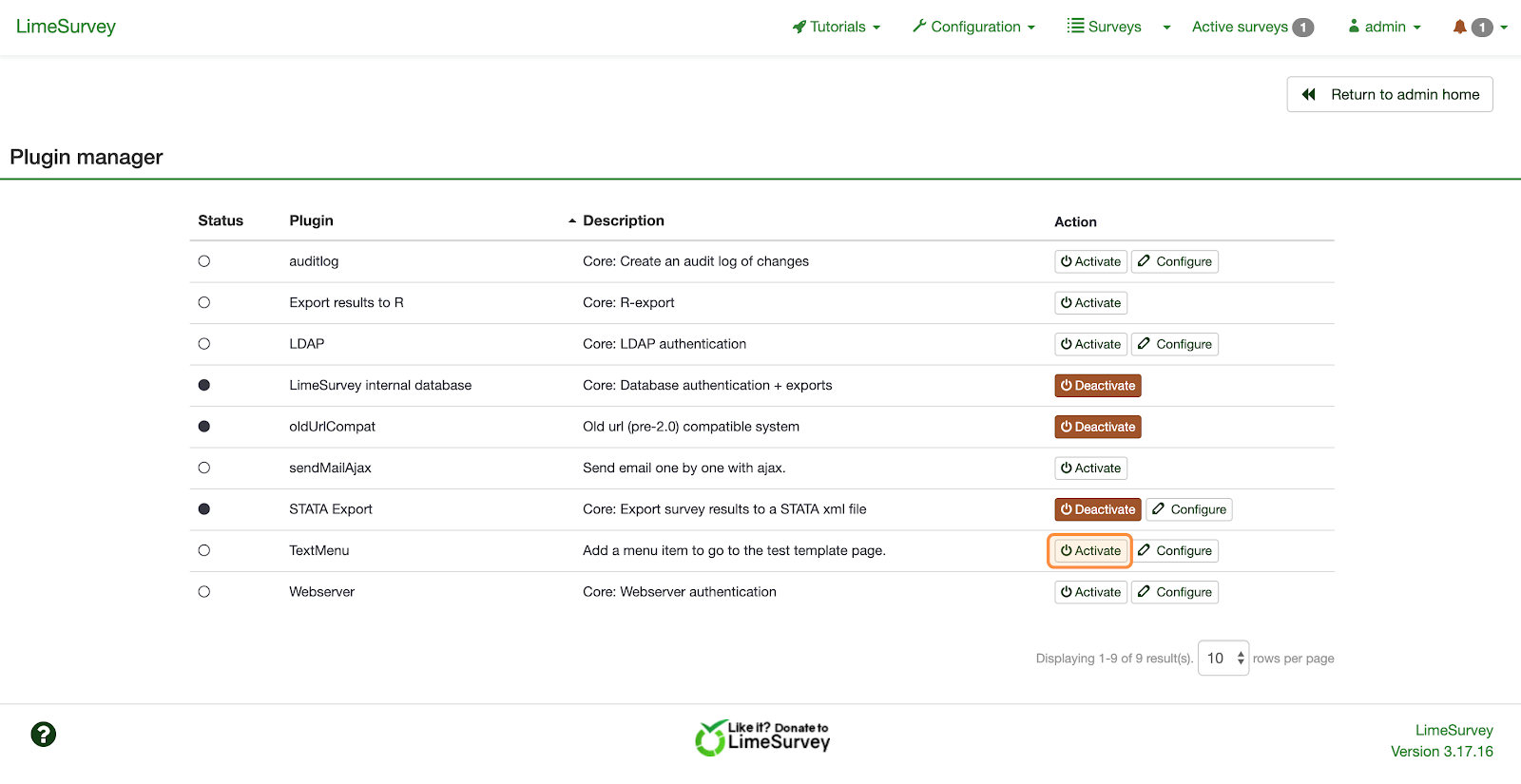Deactivate the oldUrlCompat plugin
Viewport: 1521px width, 784px height.
[1098, 427]
